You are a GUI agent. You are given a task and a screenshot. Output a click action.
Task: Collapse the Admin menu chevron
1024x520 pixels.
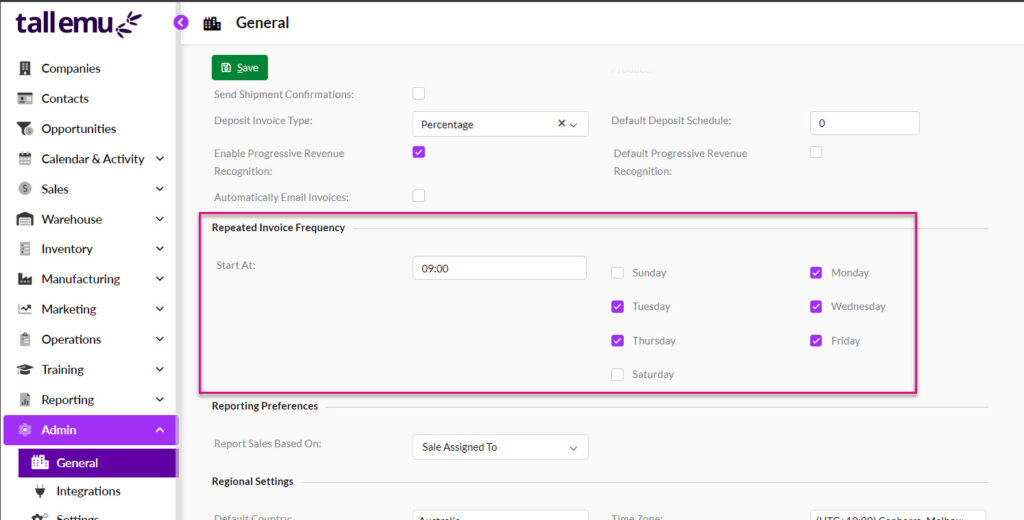click(160, 430)
